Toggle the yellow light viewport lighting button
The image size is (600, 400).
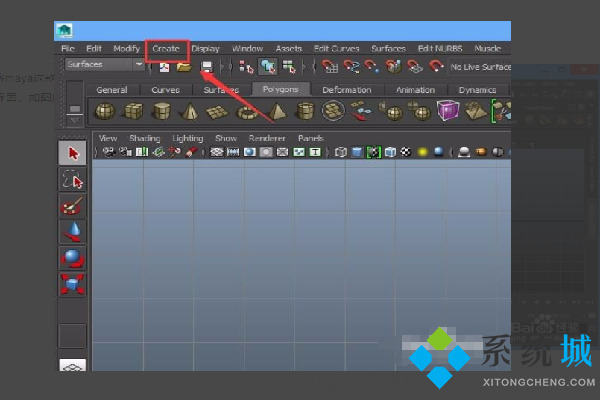(423, 152)
